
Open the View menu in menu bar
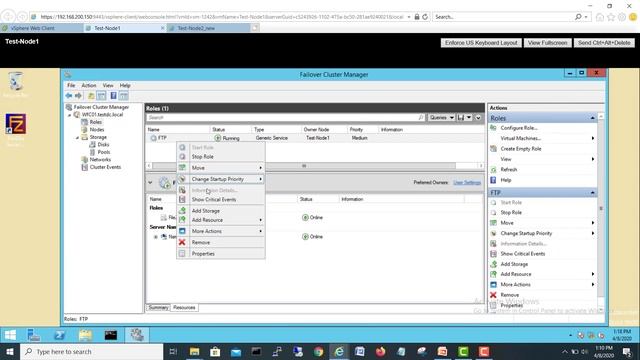pos(108,85)
